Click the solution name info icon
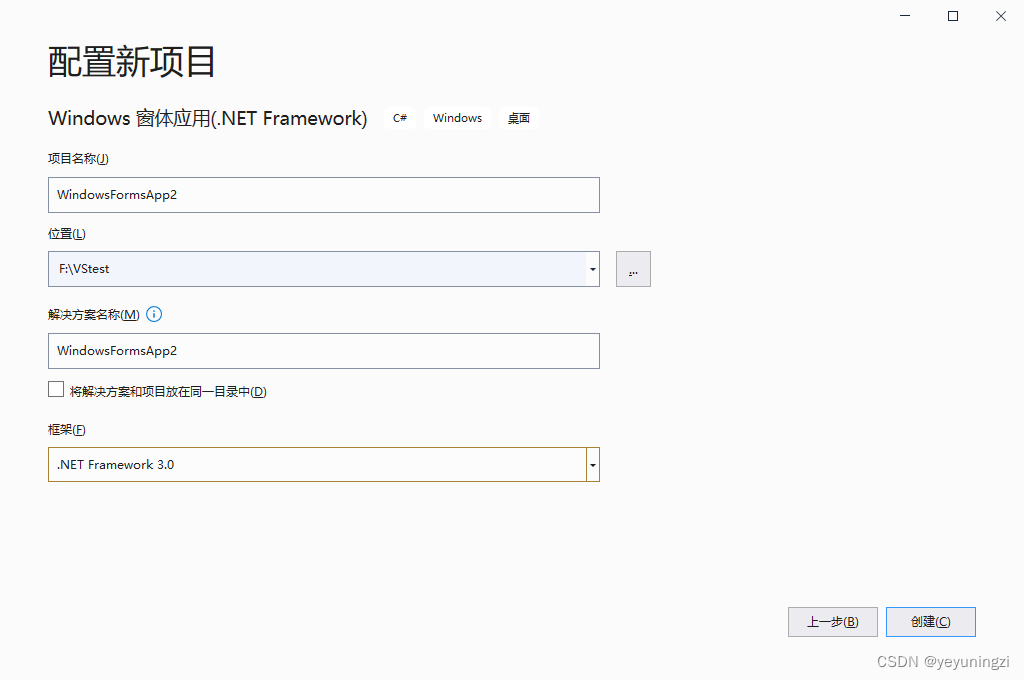 (x=154, y=314)
